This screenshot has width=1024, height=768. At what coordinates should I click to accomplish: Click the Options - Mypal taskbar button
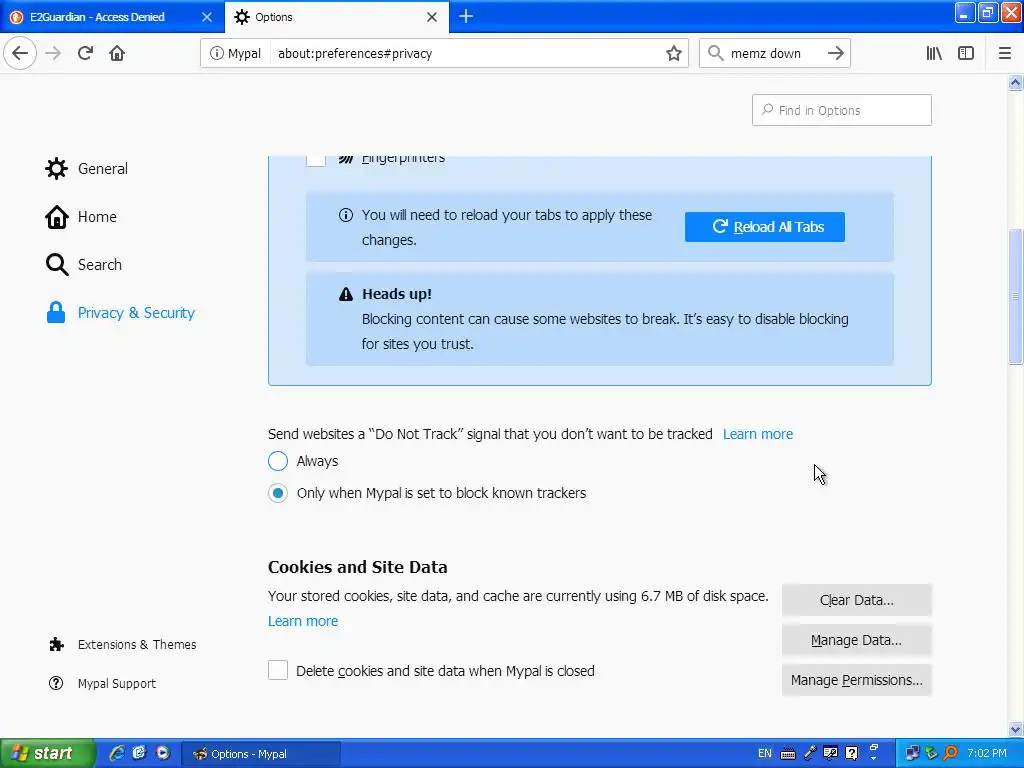[x=260, y=754]
